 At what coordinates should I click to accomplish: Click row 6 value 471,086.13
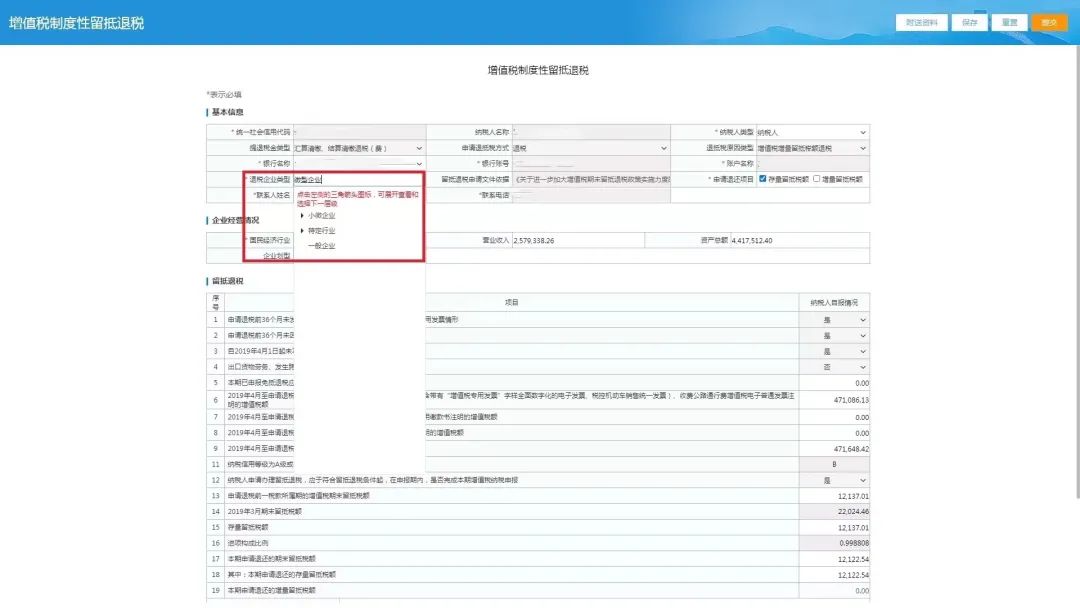tap(851, 399)
